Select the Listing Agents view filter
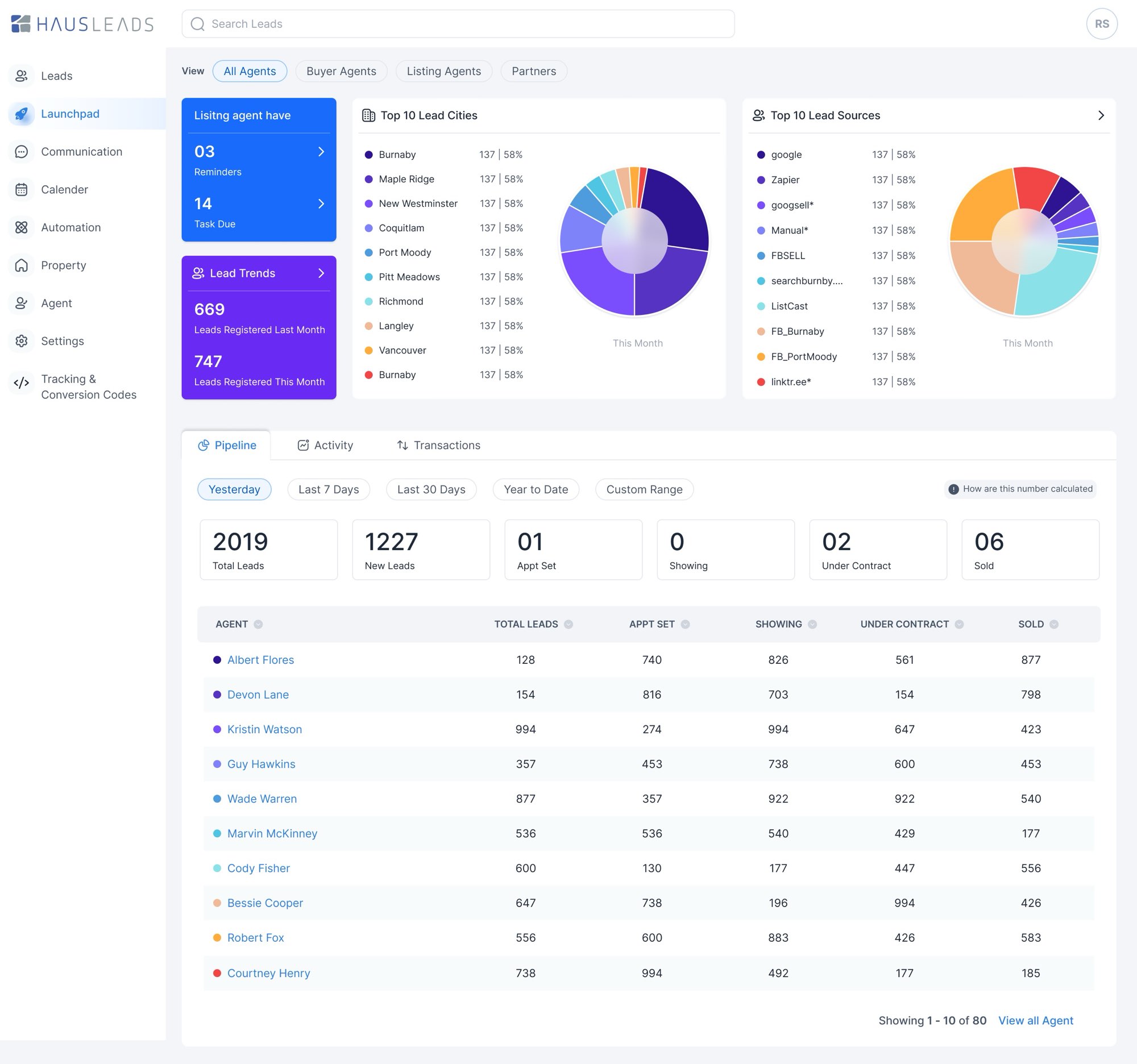Image resolution: width=1137 pixels, height=1064 pixels. click(444, 71)
